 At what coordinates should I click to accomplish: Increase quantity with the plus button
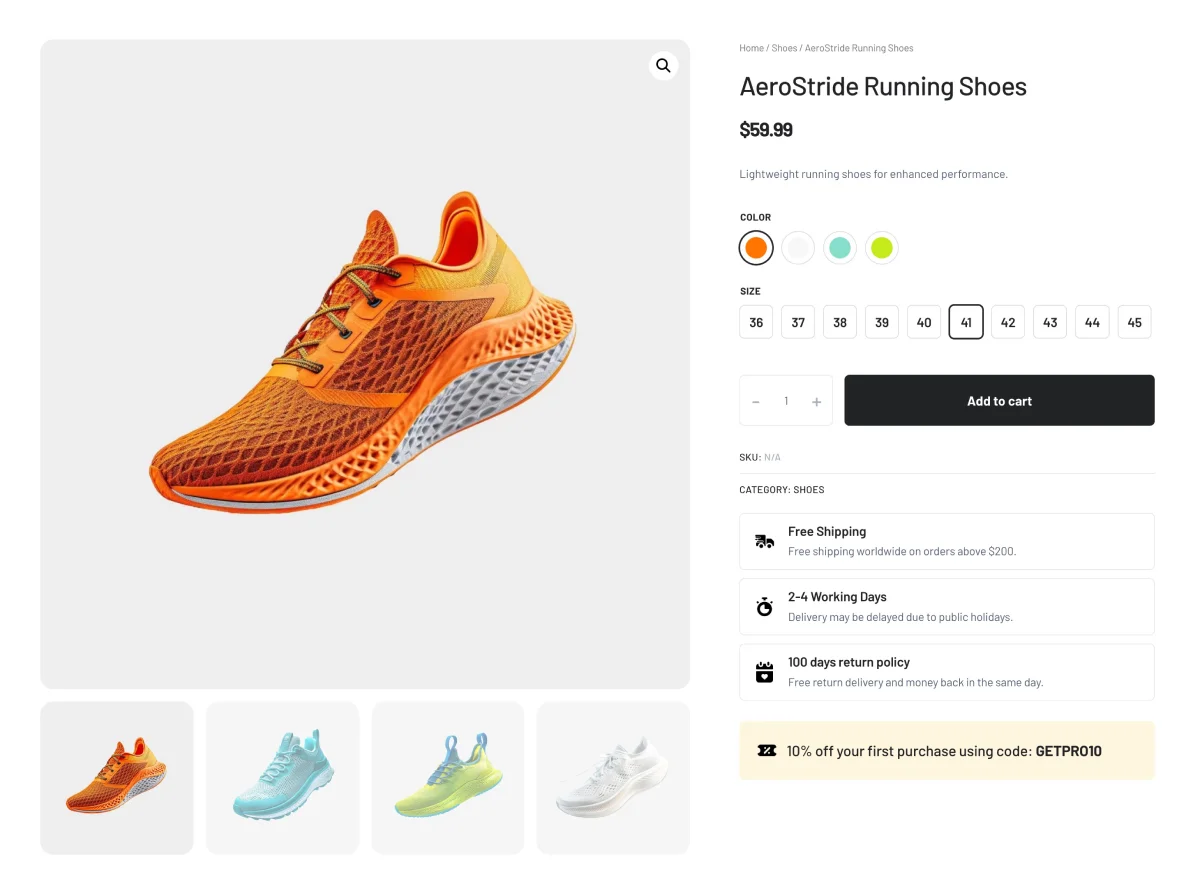[816, 401]
